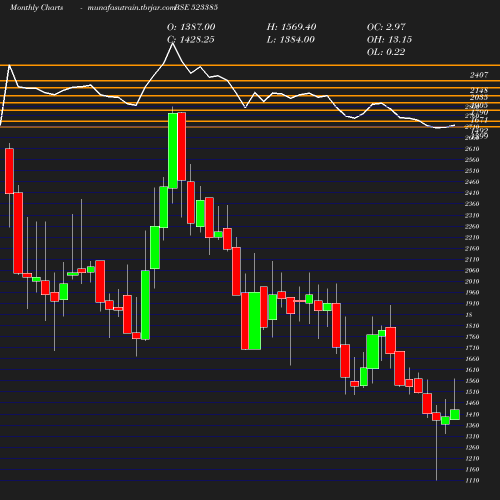Click the 1110 price axis label
Viewport: 500px width, 500px height.
tap(472, 480)
